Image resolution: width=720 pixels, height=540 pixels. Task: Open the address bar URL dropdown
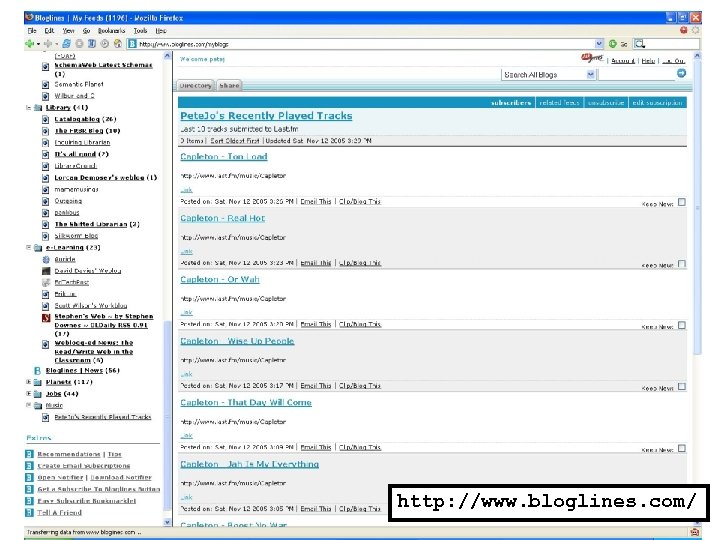(x=599, y=44)
